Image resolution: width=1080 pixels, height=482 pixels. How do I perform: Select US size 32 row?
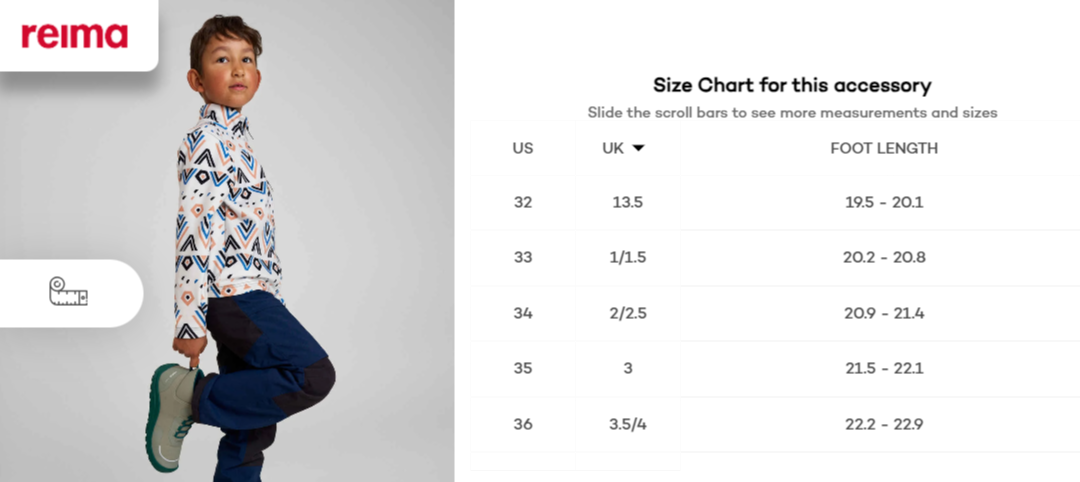[775, 202]
